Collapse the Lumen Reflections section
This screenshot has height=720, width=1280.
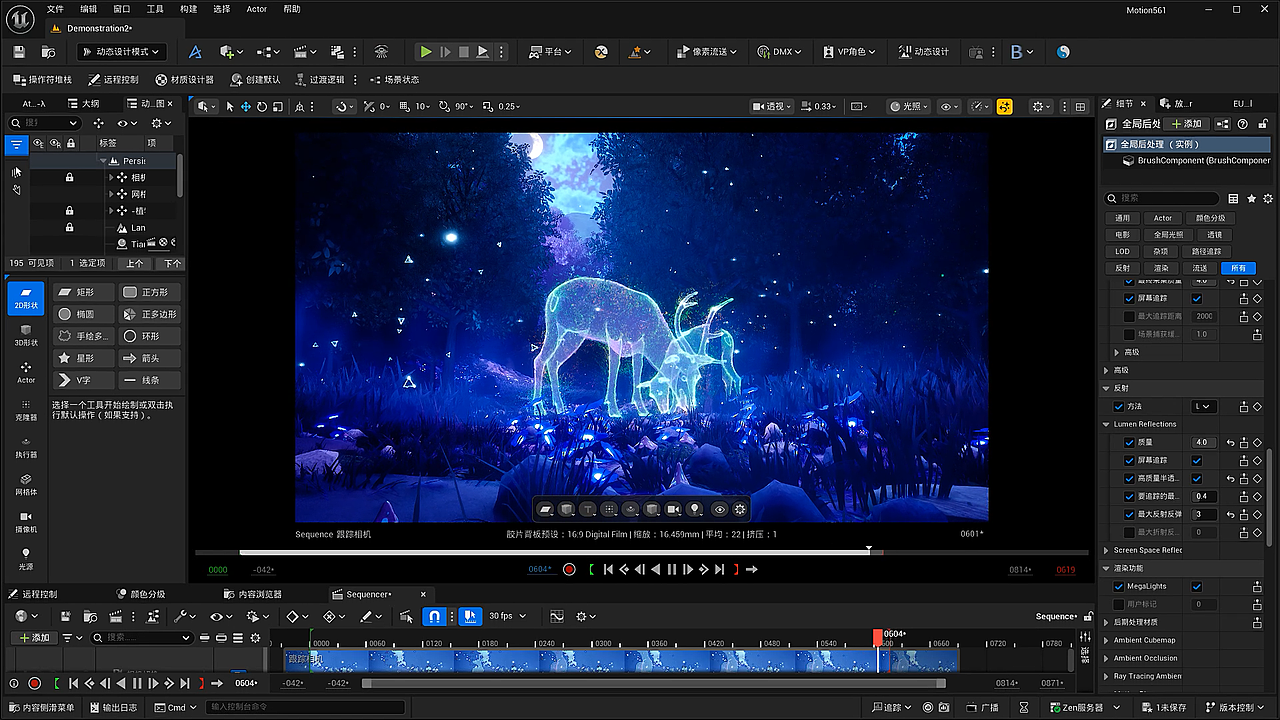[1107, 424]
